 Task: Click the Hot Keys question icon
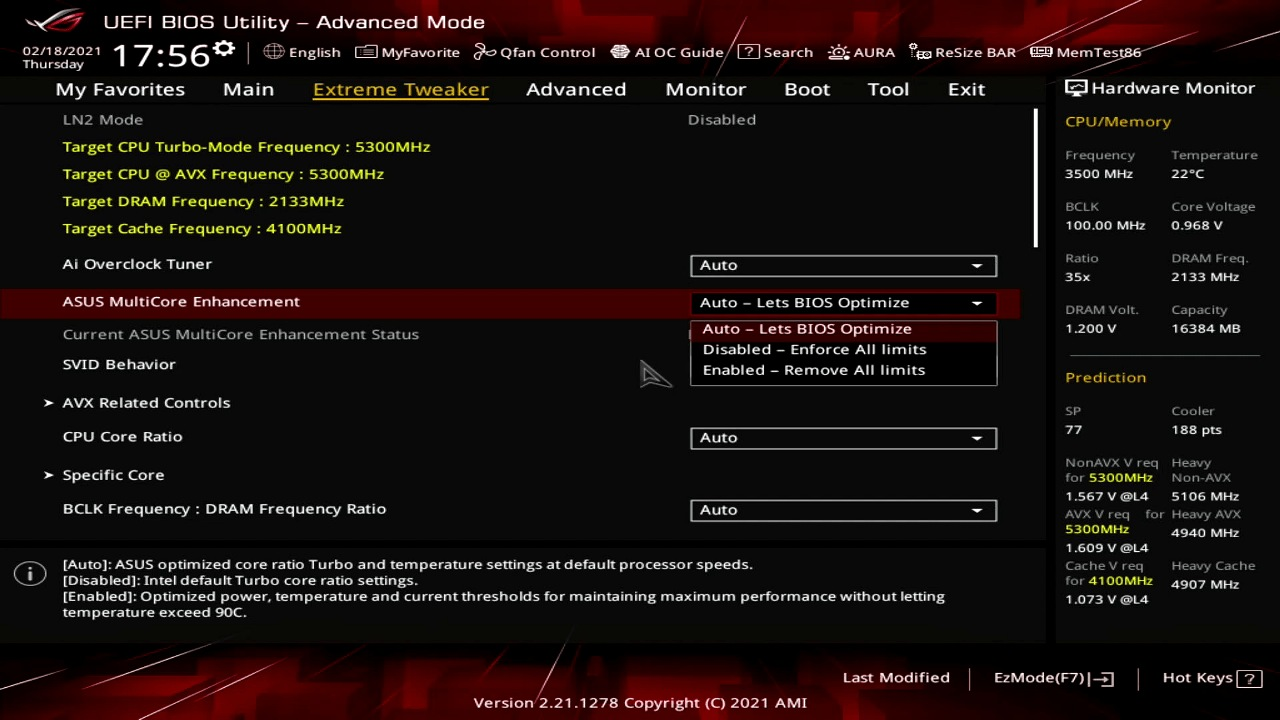1249,679
